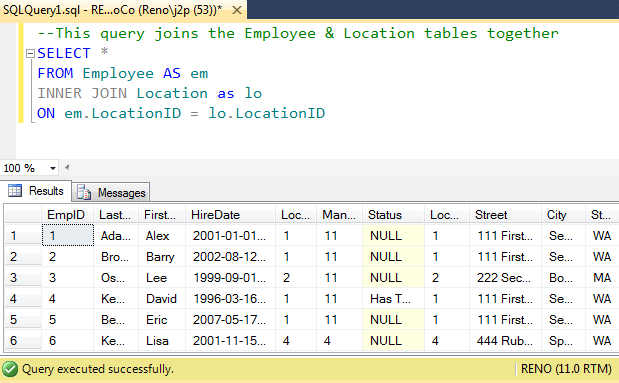
Task: Click the hire date '2001-11-15...'
Action: pyautogui.click(x=231, y=340)
